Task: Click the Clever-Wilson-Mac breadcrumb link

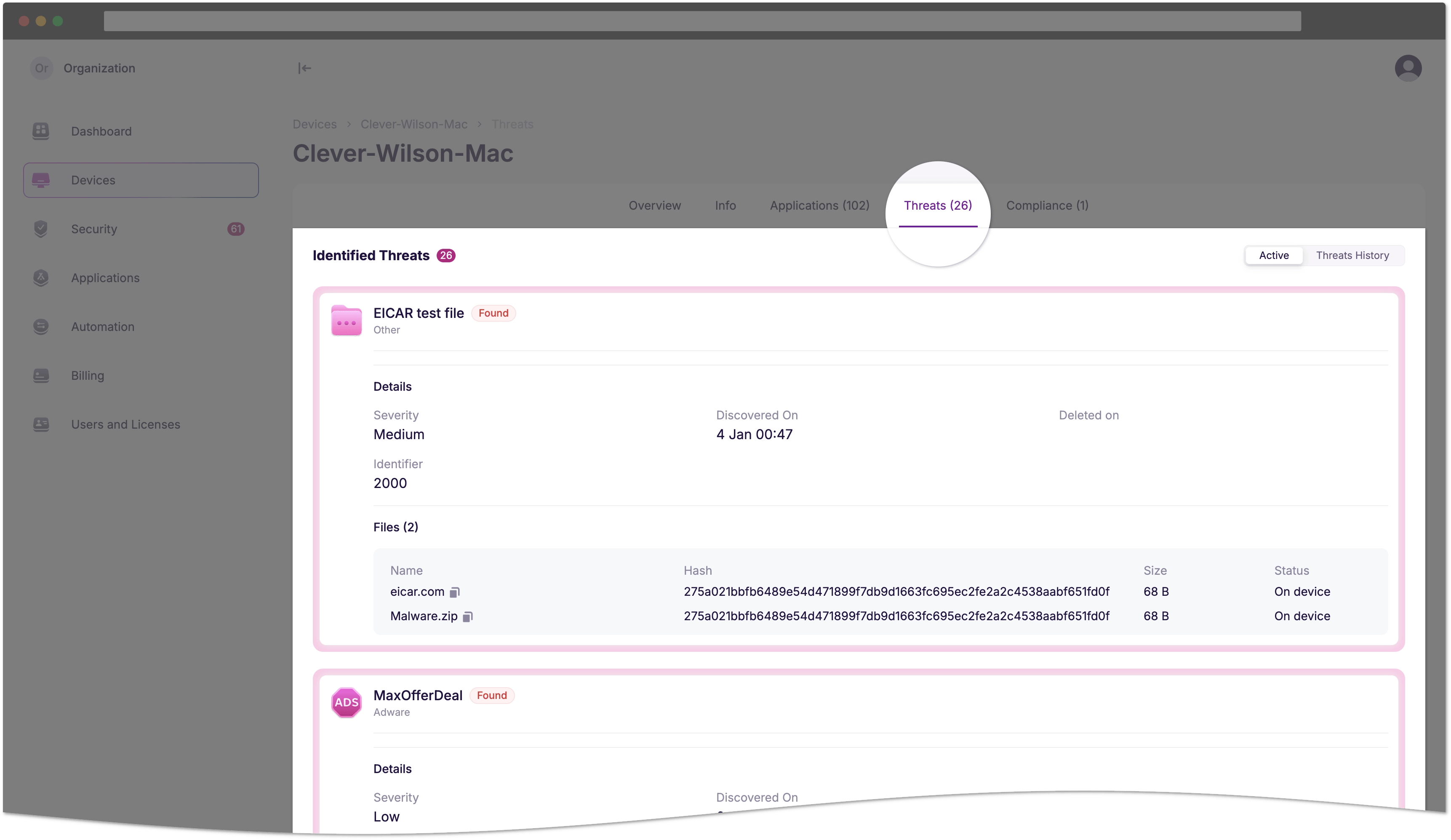Action: (413, 124)
